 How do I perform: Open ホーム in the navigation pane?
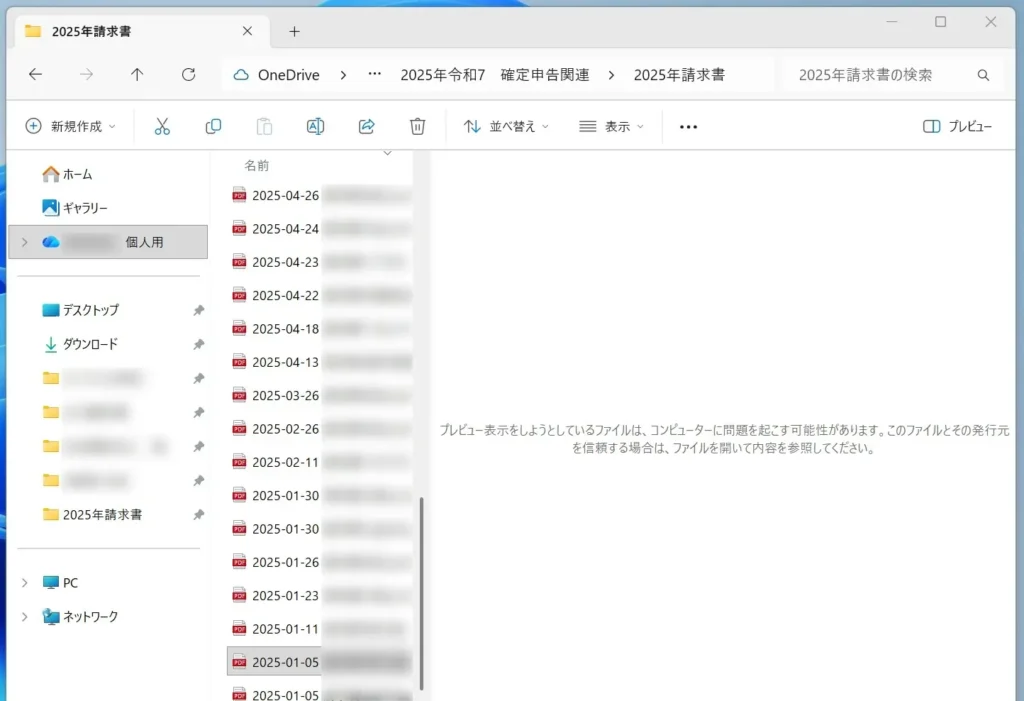click(77, 174)
